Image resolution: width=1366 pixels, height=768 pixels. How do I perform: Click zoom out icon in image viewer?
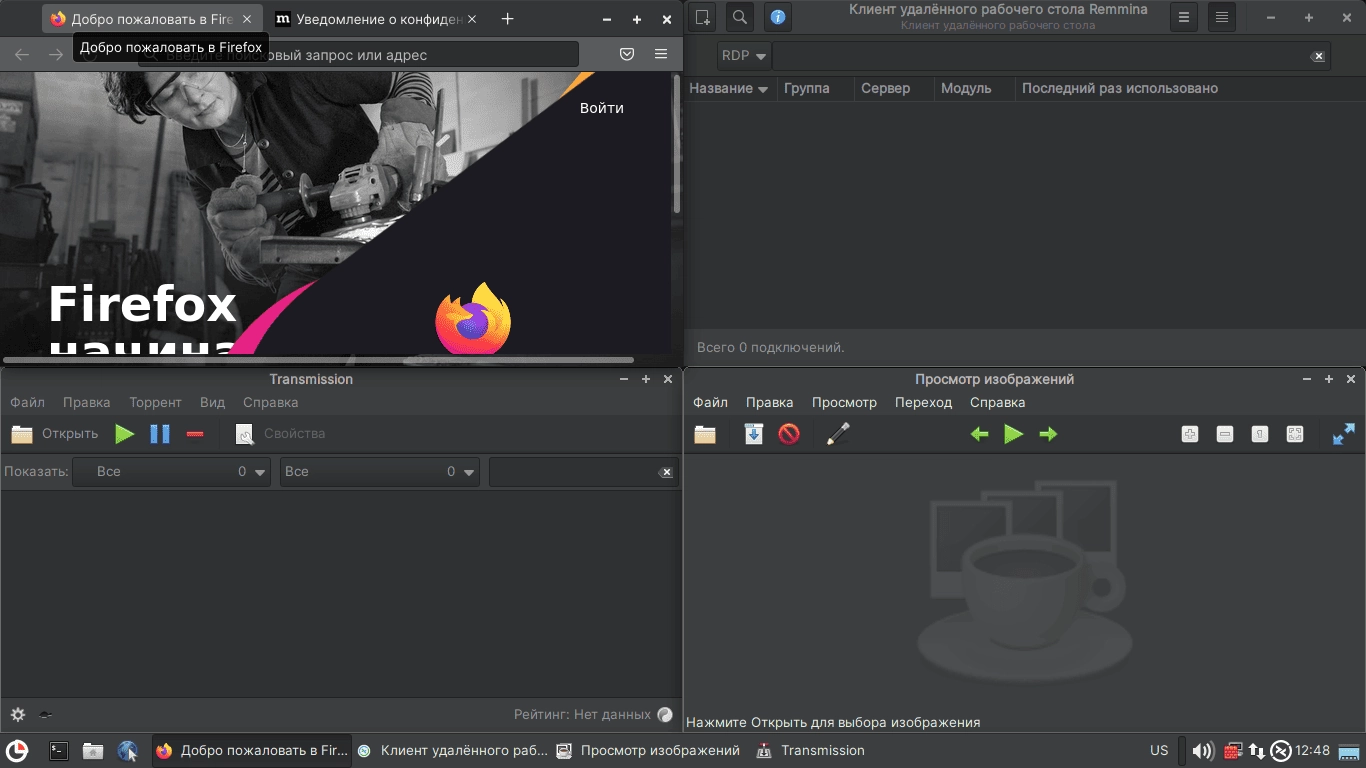coord(1225,434)
